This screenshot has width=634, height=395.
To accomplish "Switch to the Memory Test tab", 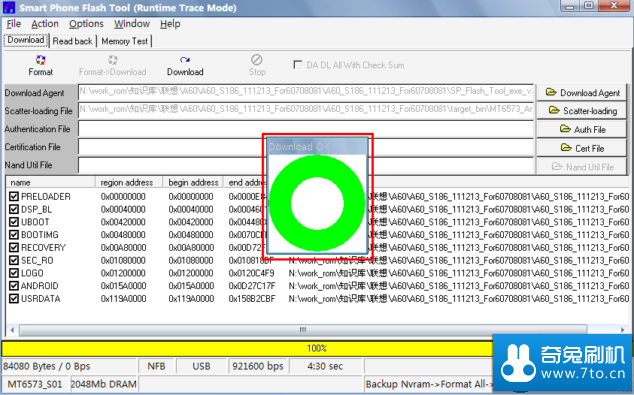I will point(125,41).
